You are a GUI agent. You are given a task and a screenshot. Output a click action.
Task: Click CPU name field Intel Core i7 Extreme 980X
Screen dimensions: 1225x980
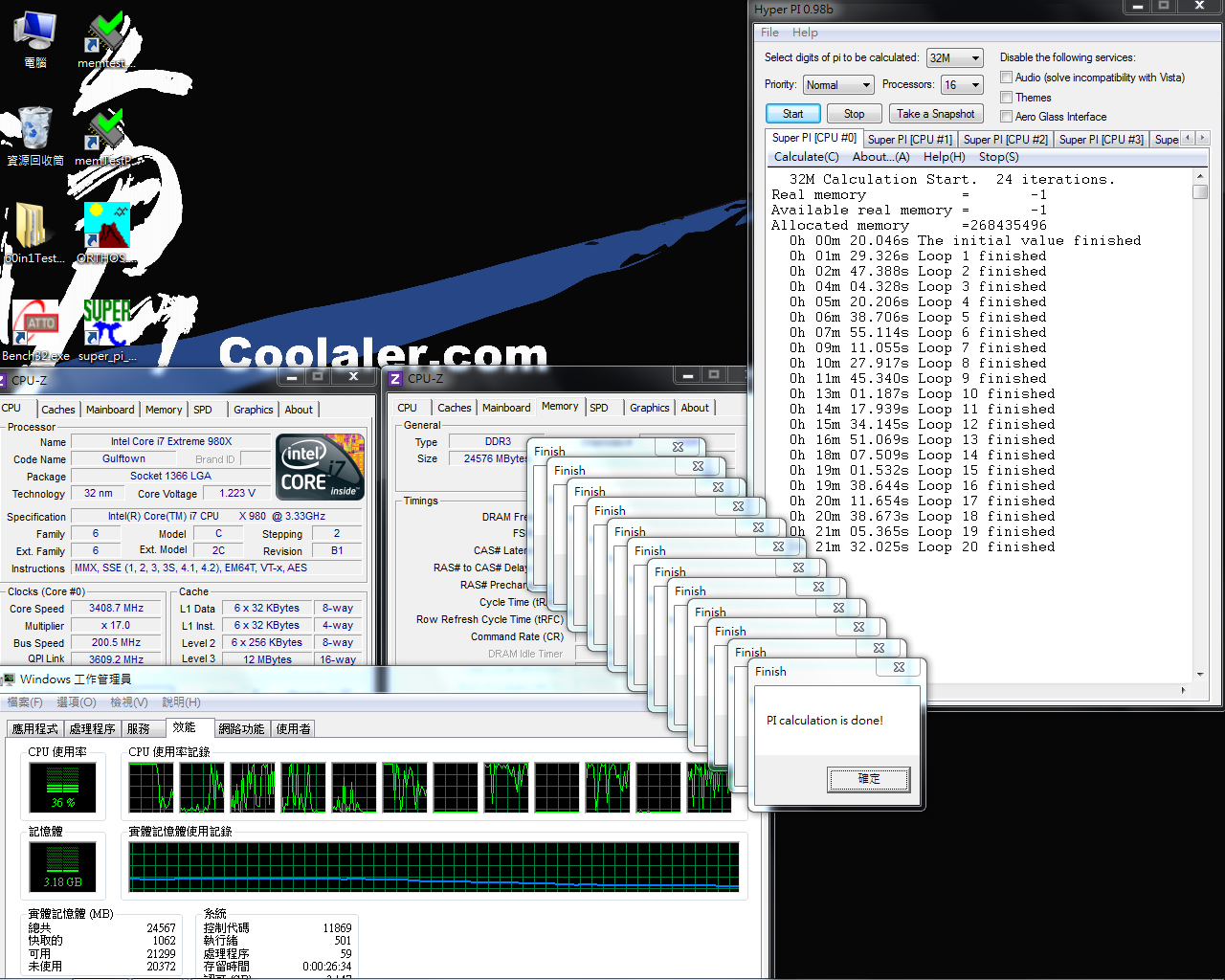point(171,442)
